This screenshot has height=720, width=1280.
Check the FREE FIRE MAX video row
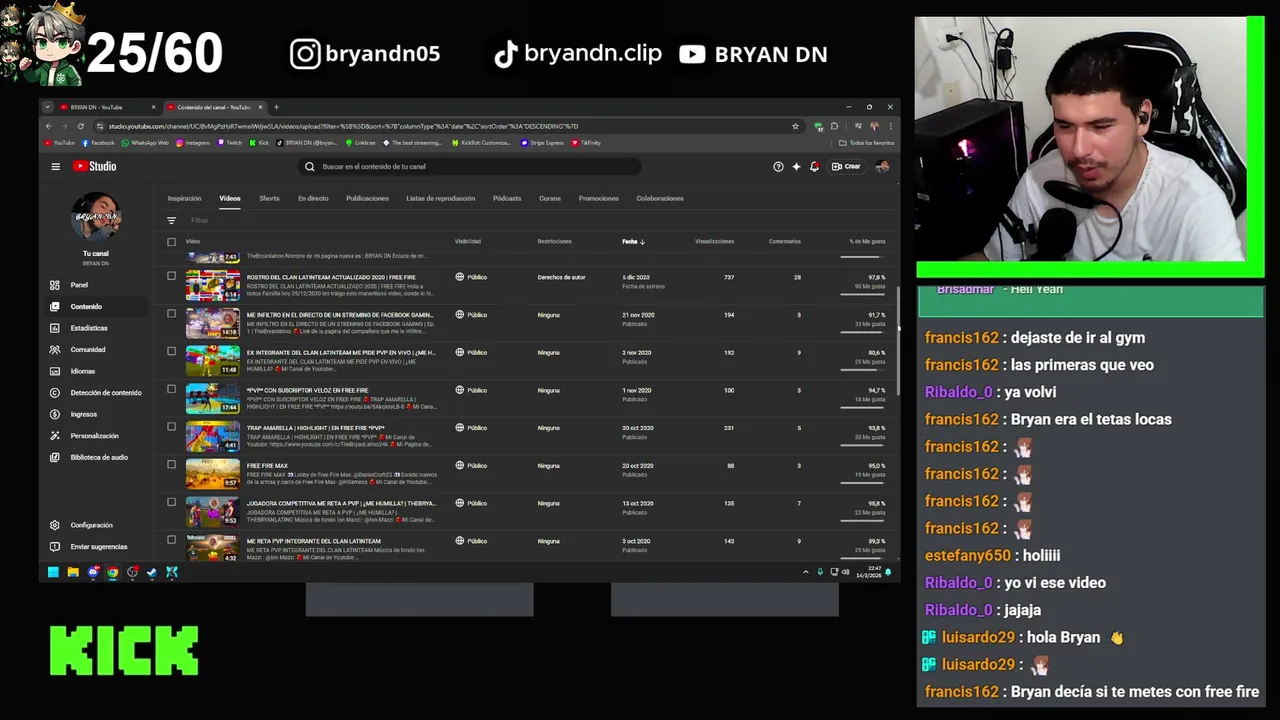pos(171,465)
